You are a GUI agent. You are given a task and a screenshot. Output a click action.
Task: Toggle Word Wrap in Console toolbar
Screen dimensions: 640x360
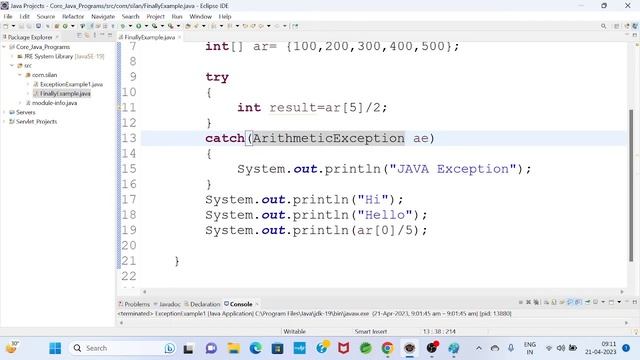pyautogui.click(x=562, y=302)
